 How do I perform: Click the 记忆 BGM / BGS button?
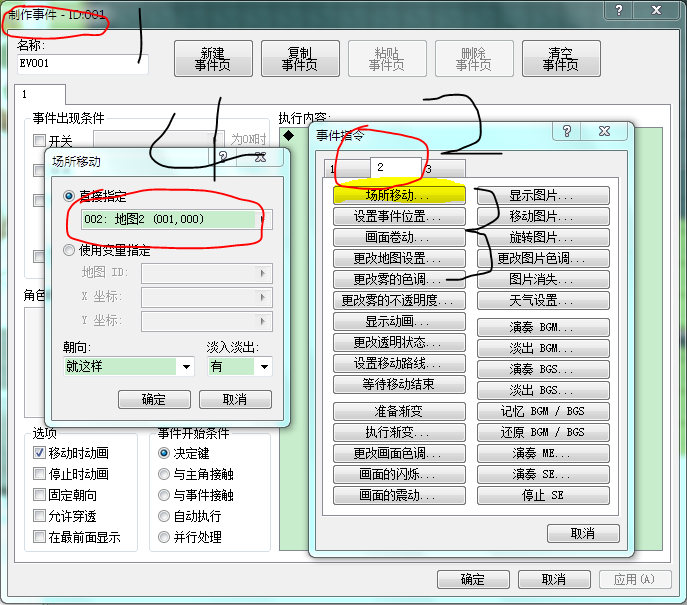click(x=543, y=411)
